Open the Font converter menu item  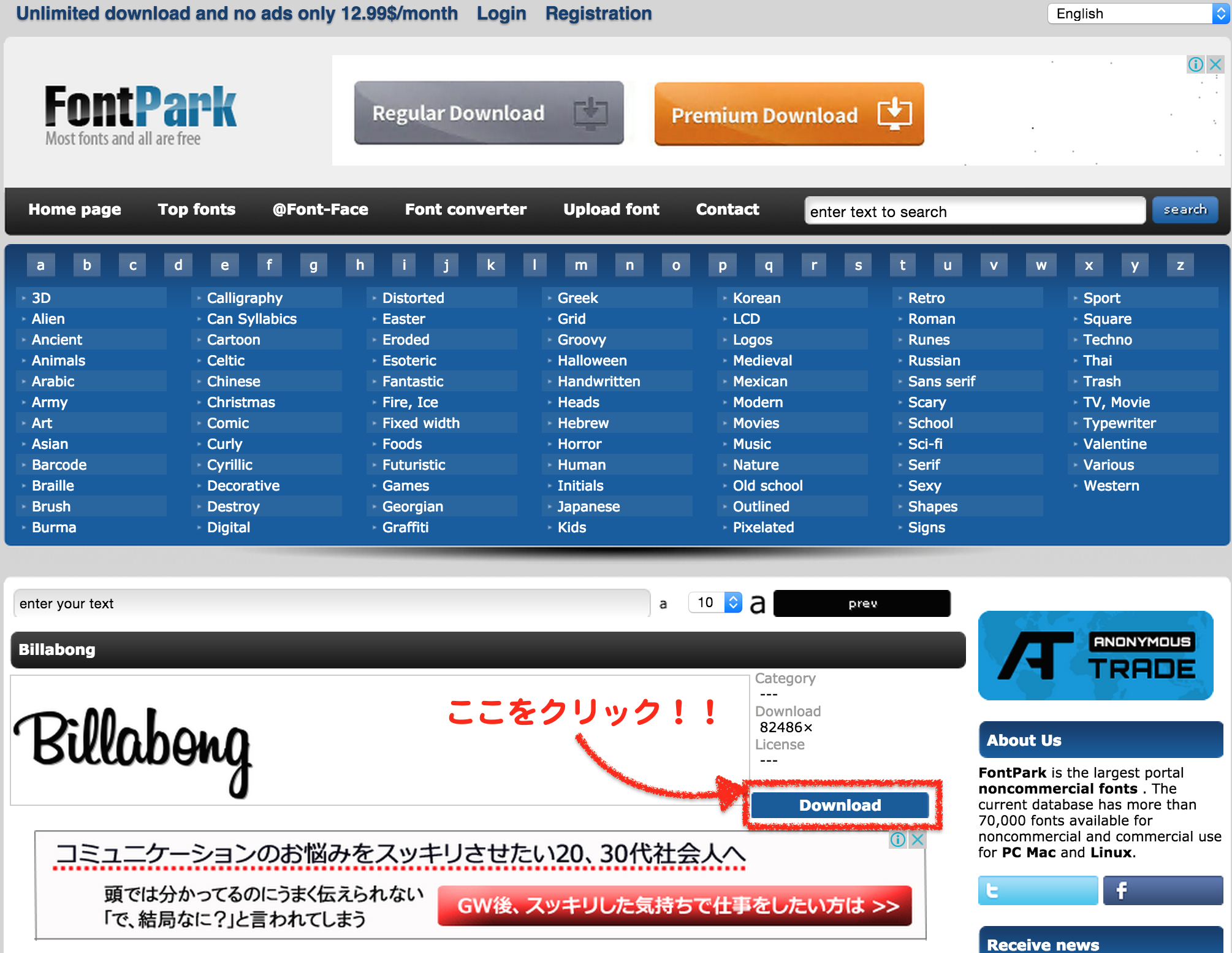click(x=466, y=210)
